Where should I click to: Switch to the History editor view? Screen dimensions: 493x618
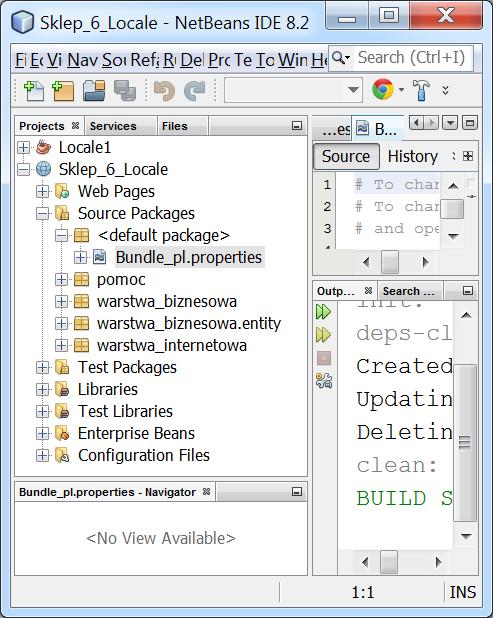point(413,156)
